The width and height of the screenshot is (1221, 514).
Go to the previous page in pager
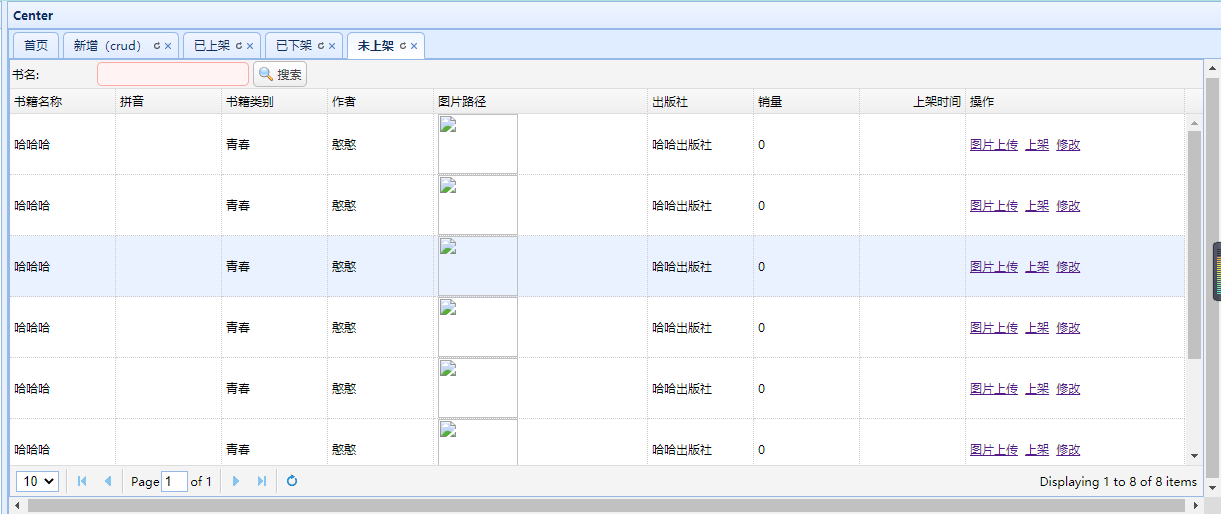pos(108,481)
